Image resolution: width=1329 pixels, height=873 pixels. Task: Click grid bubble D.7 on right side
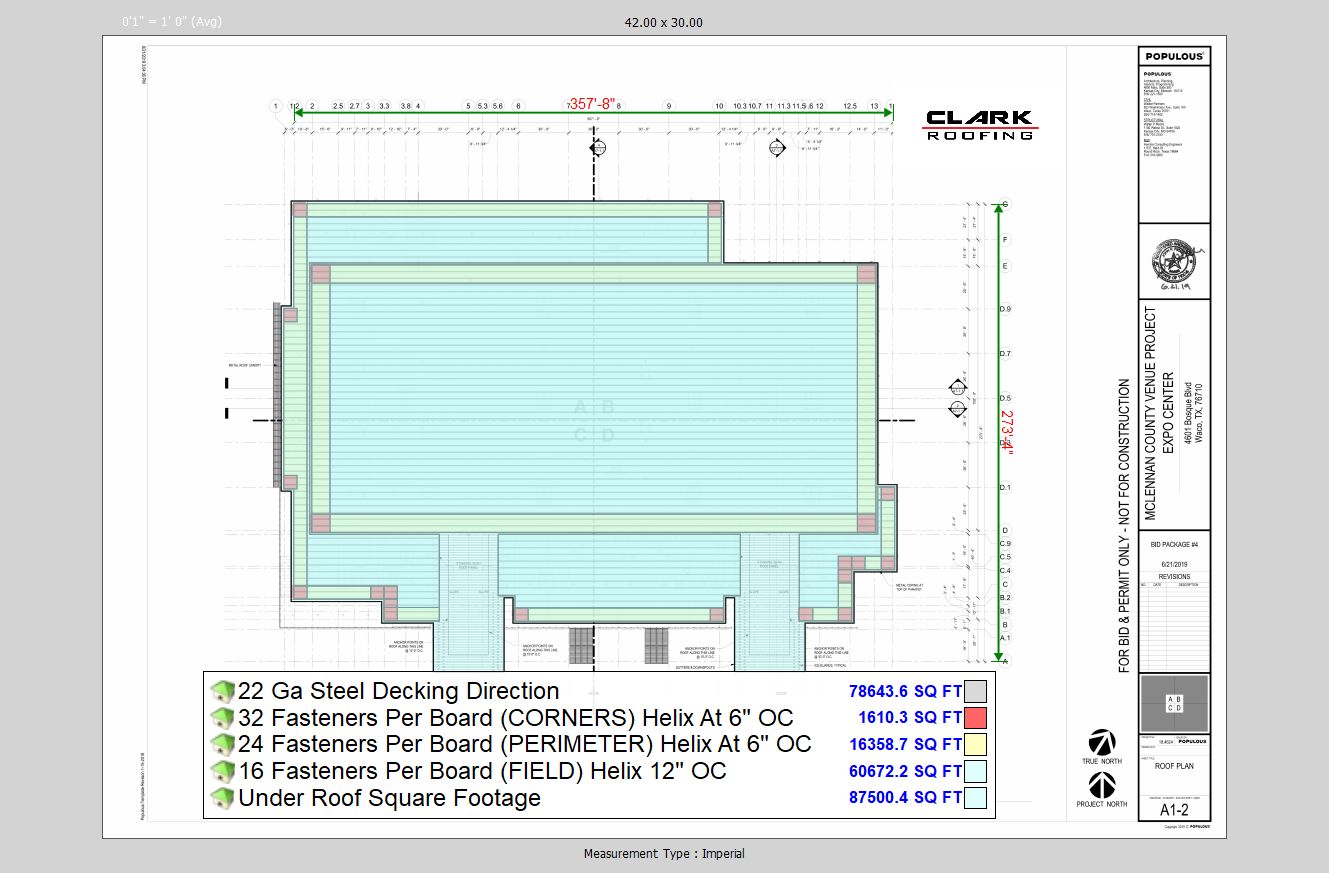click(1006, 354)
